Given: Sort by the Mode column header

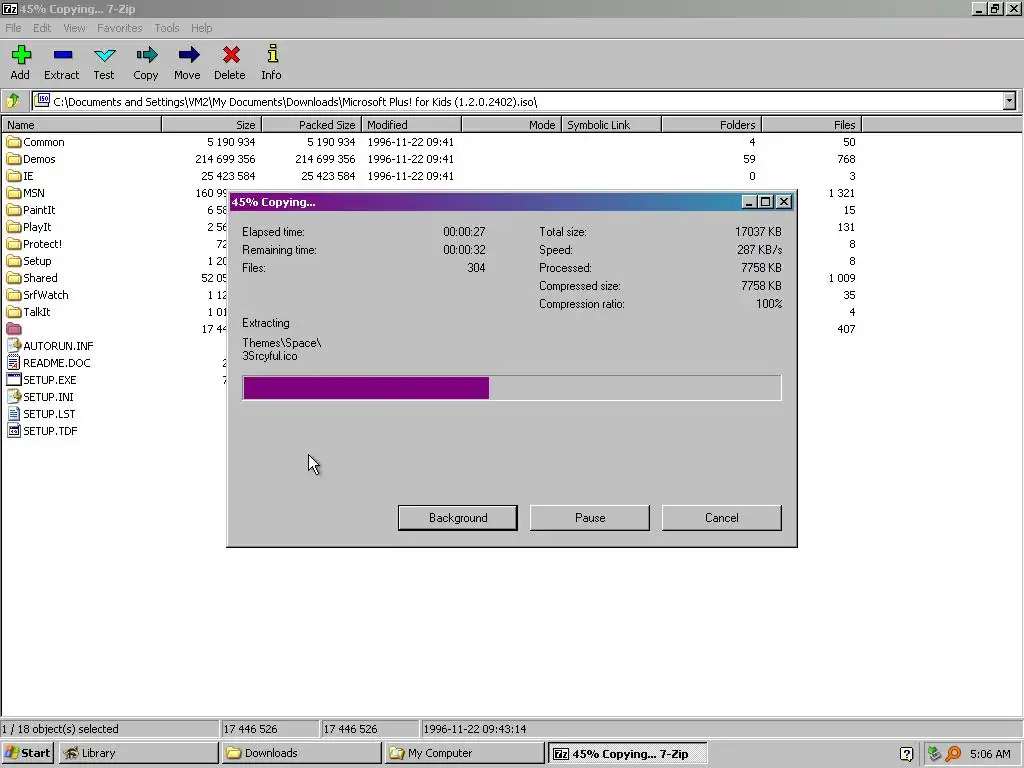Looking at the screenshot, I should pyautogui.click(x=511, y=125).
